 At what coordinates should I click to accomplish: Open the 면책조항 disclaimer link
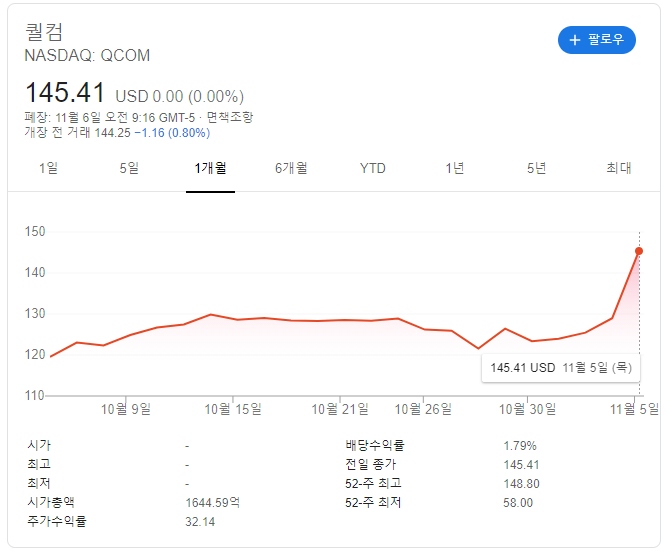[x=230, y=117]
